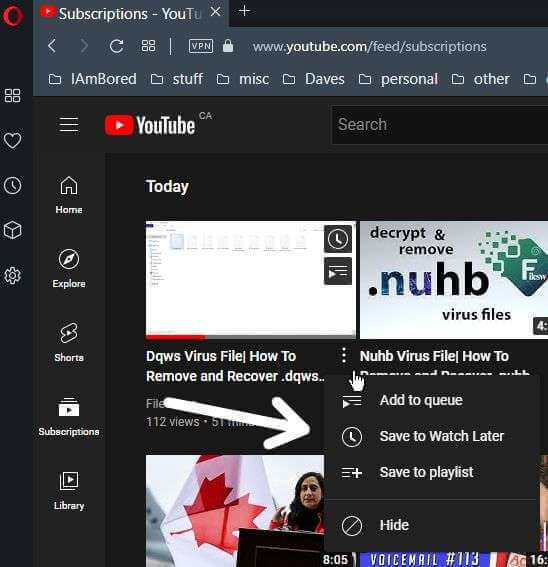Go forward to the next page

click(84, 46)
